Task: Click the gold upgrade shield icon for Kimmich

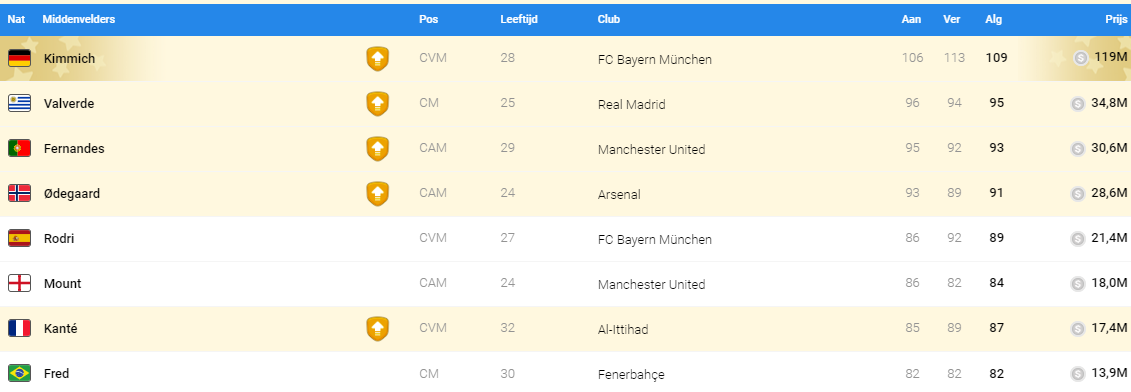Action: point(377,58)
